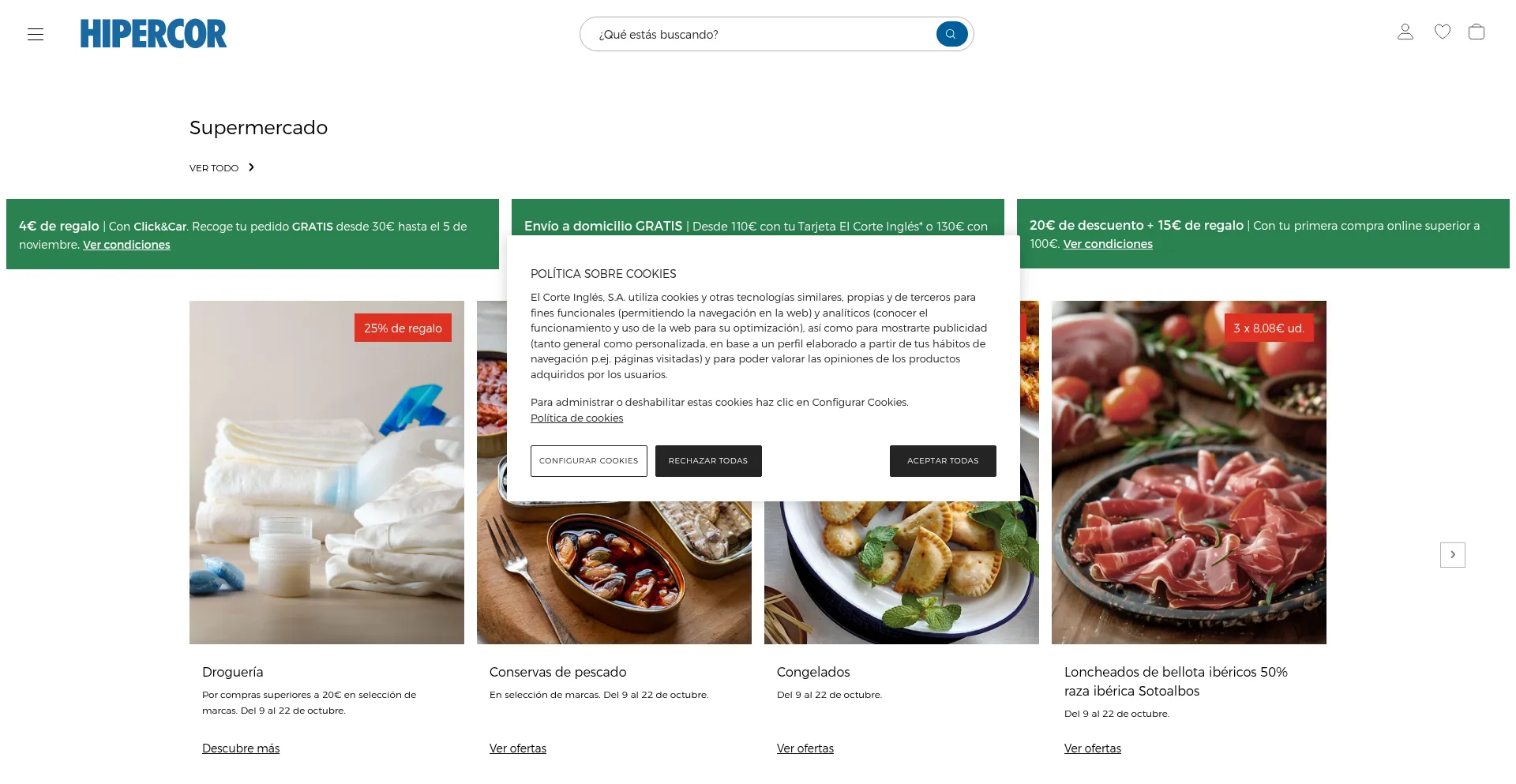1516x784 pixels.
Task: Reject cookies with RECHAZAR TODAS
Action: tap(708, 460)
